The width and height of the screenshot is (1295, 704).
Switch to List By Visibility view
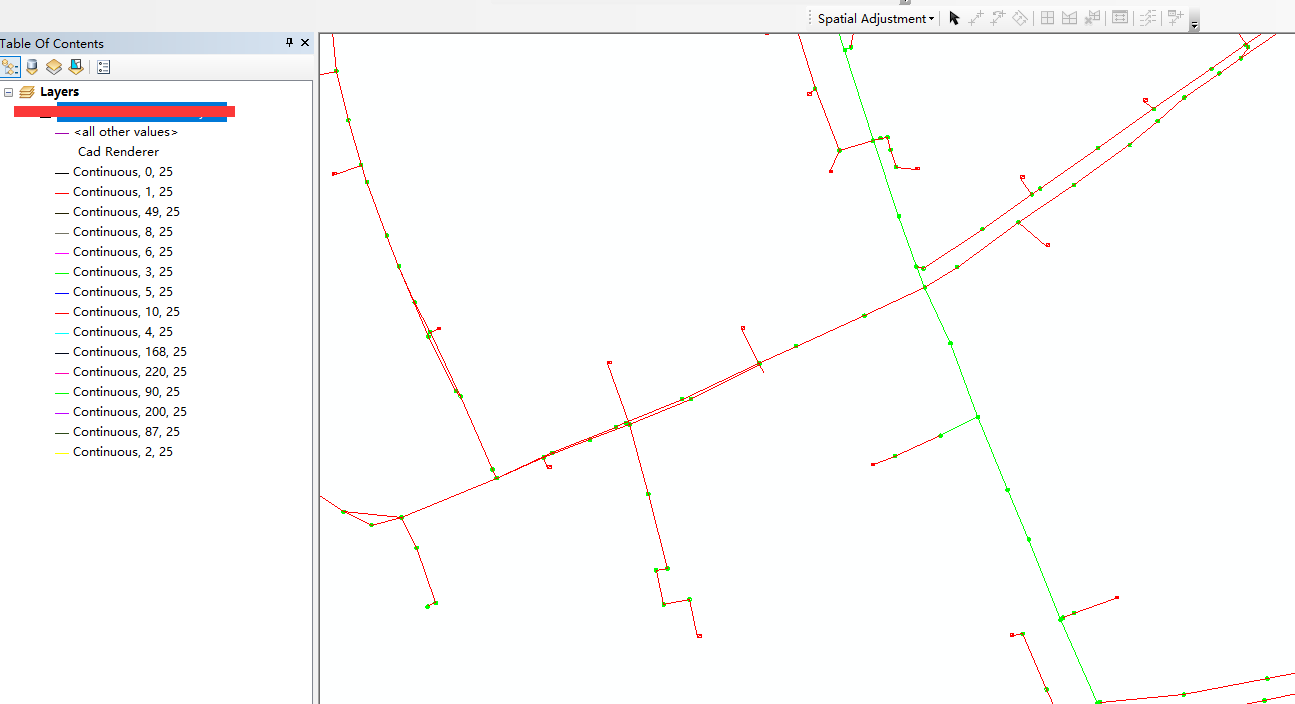(54, 67)
